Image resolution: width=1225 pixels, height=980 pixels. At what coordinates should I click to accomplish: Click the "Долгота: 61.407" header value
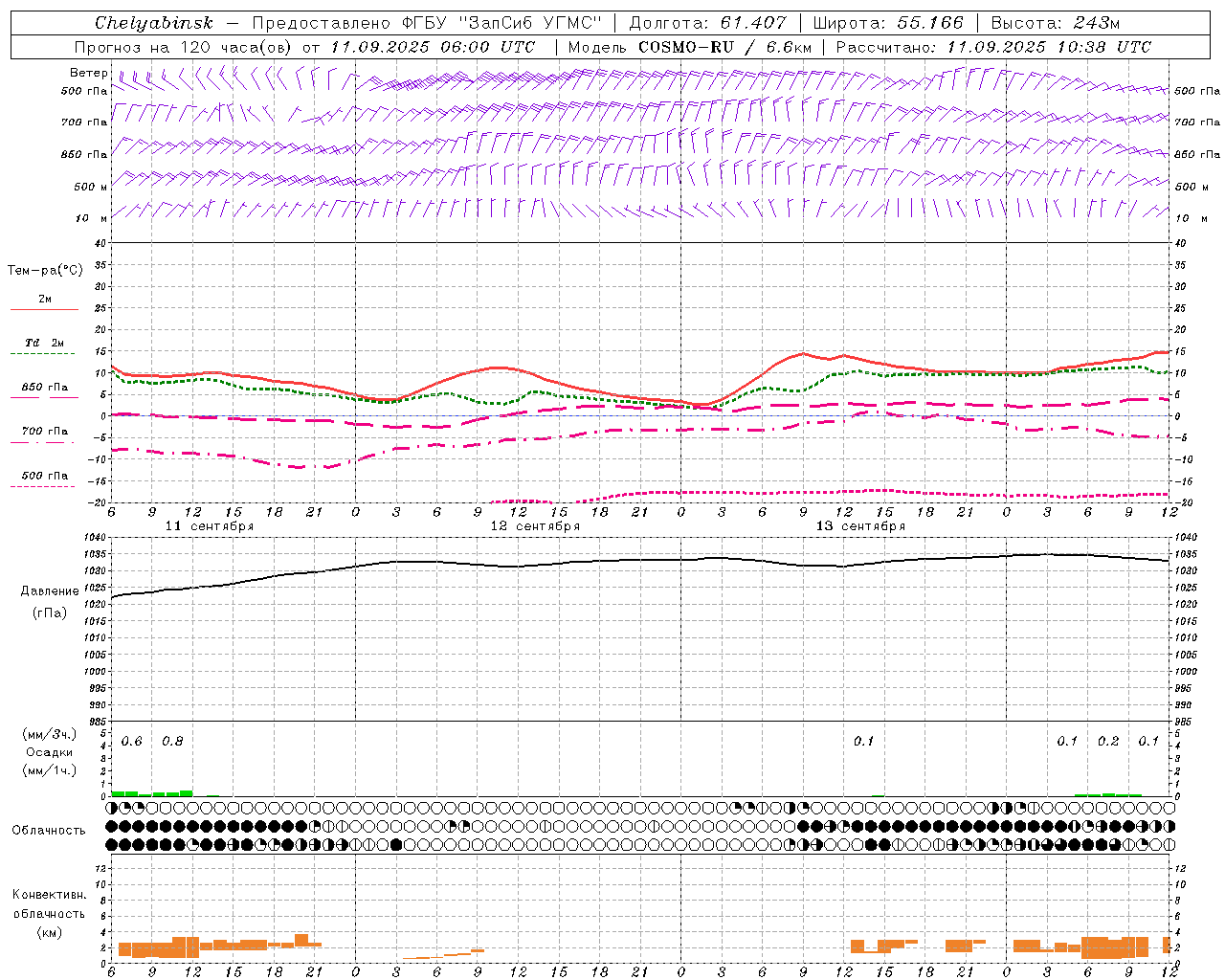(x=707, y=23)
